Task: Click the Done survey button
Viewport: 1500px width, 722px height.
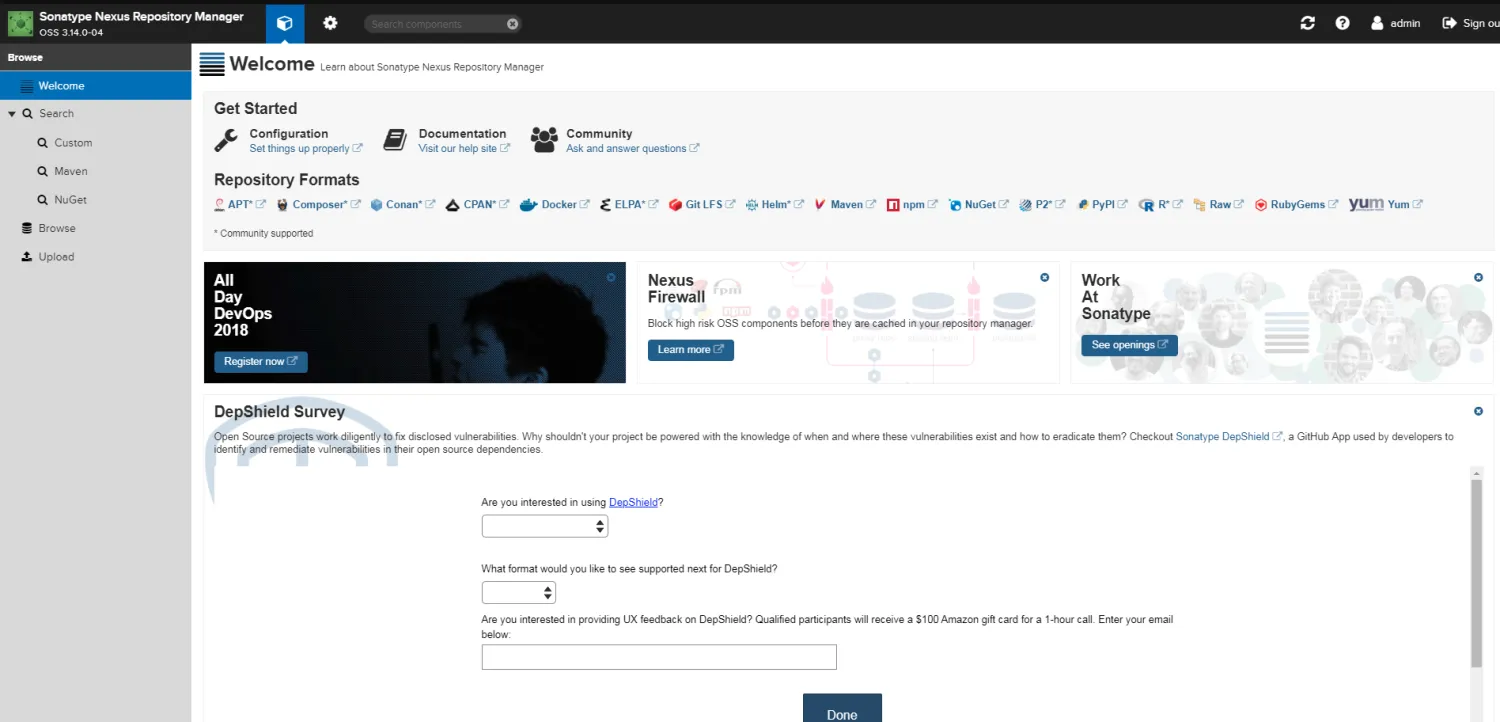Action: tap(842, 708)
